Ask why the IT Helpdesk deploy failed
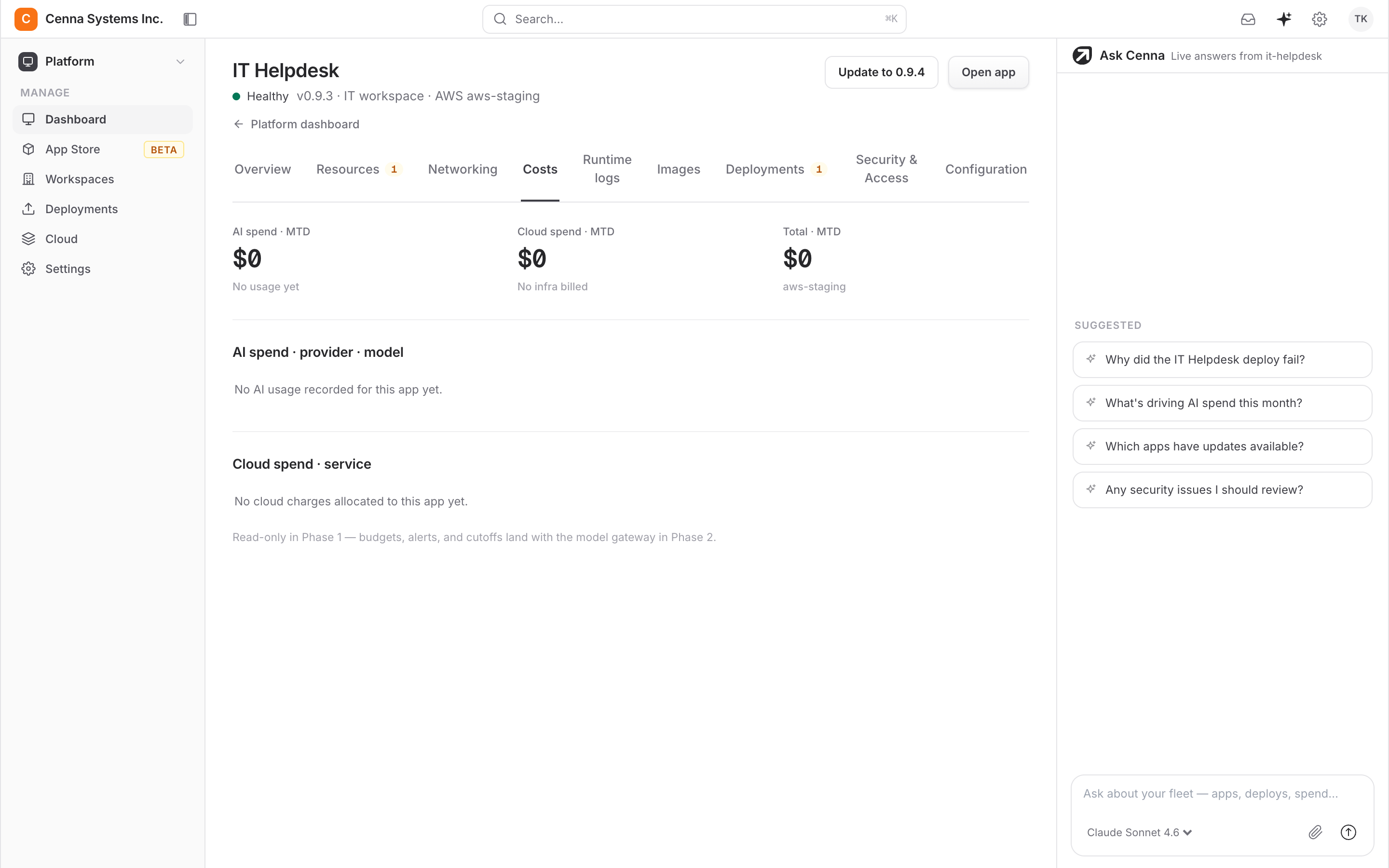 [x=1222, y=359]
